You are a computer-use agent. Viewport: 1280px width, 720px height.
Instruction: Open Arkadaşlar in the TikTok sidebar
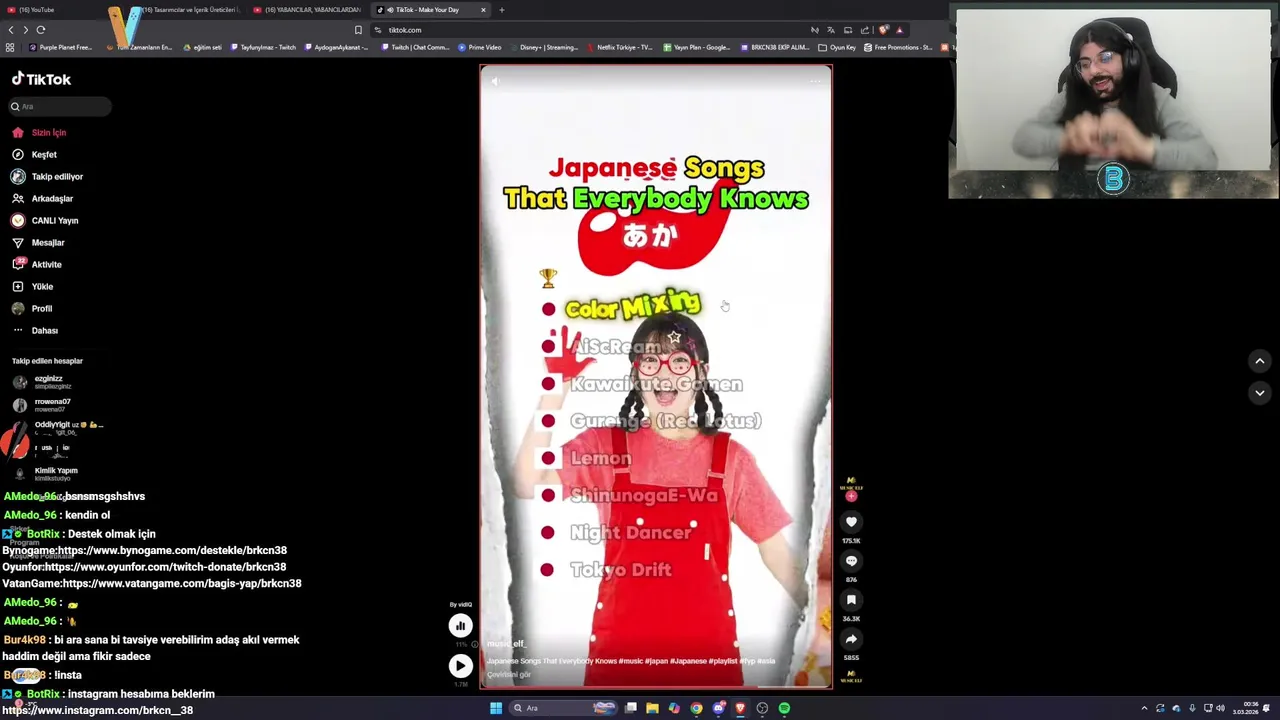click(42, 198)
